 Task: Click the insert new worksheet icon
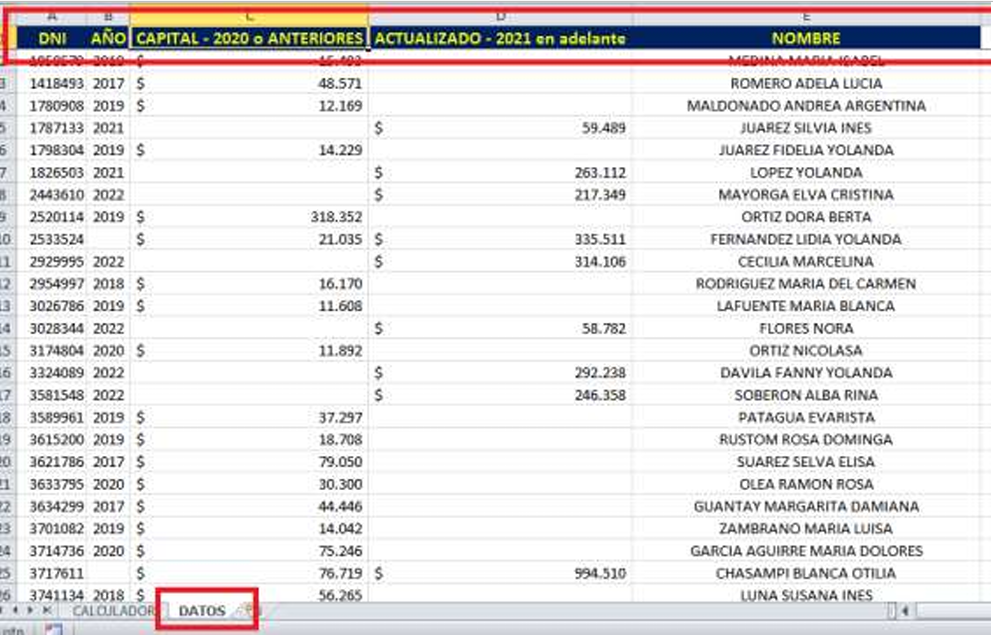247,610
